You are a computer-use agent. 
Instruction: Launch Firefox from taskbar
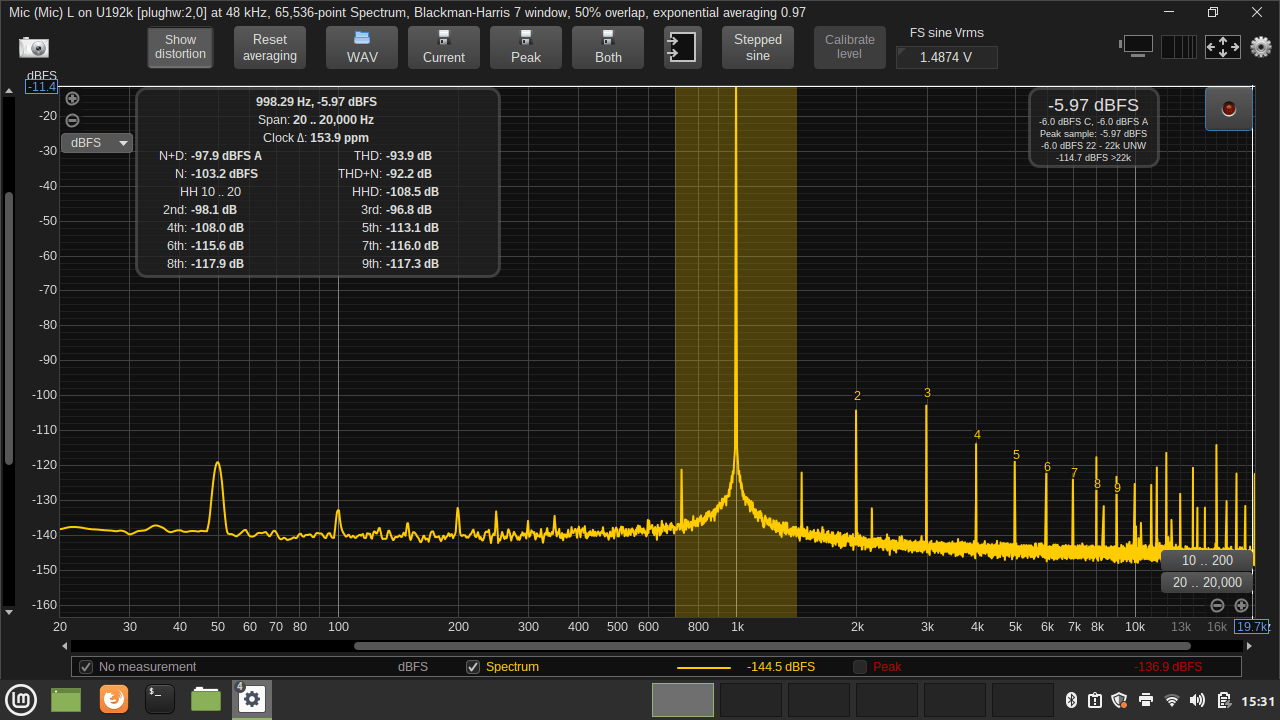click(x=114, y=699)
